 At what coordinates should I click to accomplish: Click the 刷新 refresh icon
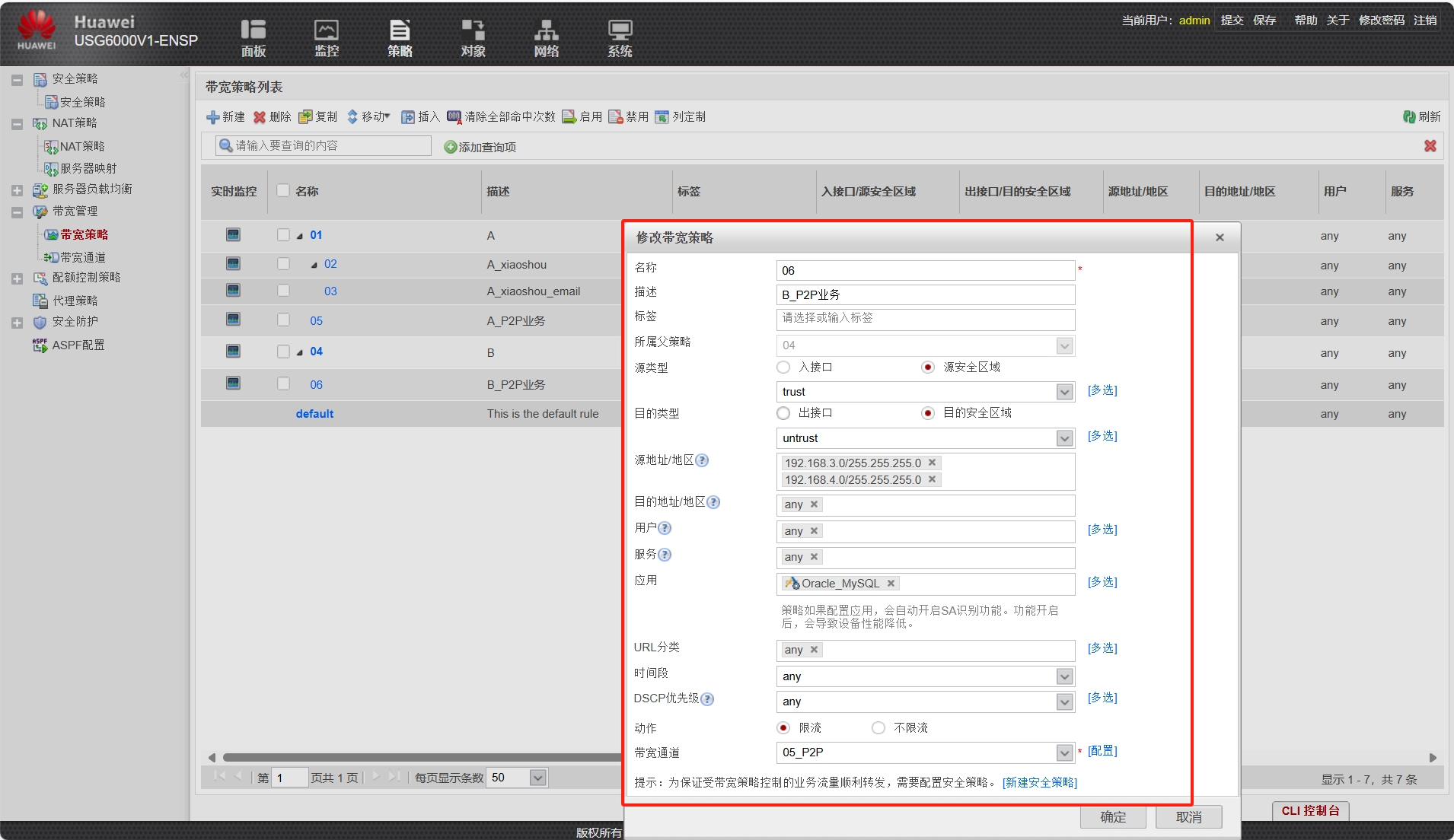1409,116
